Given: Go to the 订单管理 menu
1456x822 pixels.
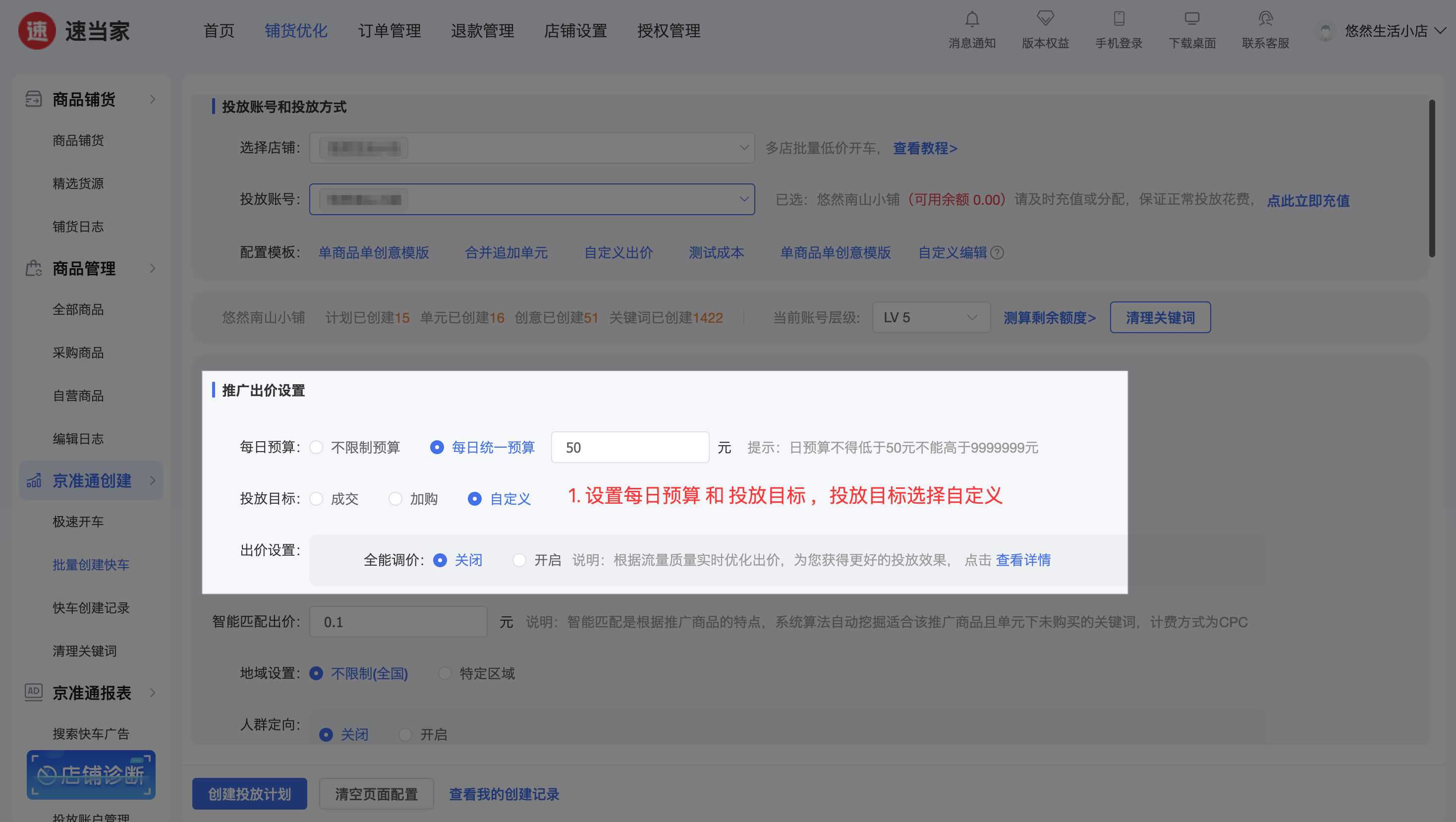Looking at the screenshot, I should (x=390, y=31).
